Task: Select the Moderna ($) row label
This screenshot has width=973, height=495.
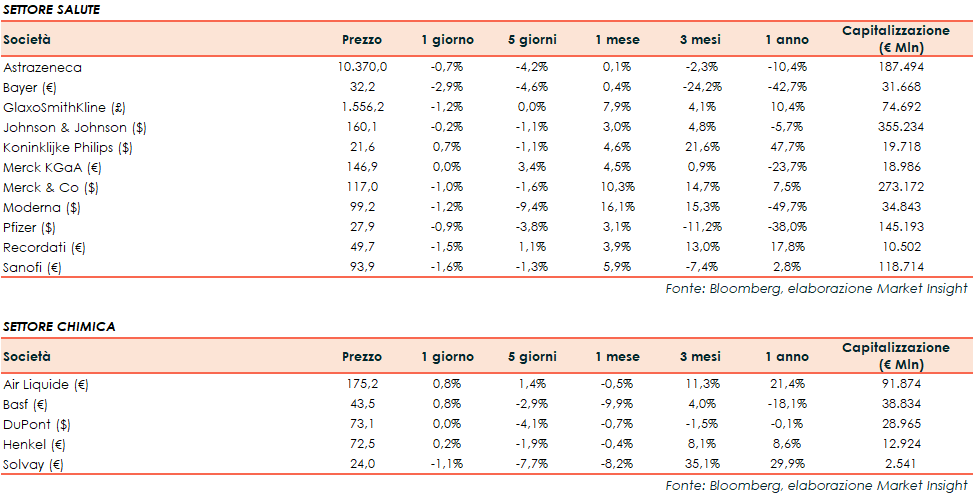Action: pos(42,207)
